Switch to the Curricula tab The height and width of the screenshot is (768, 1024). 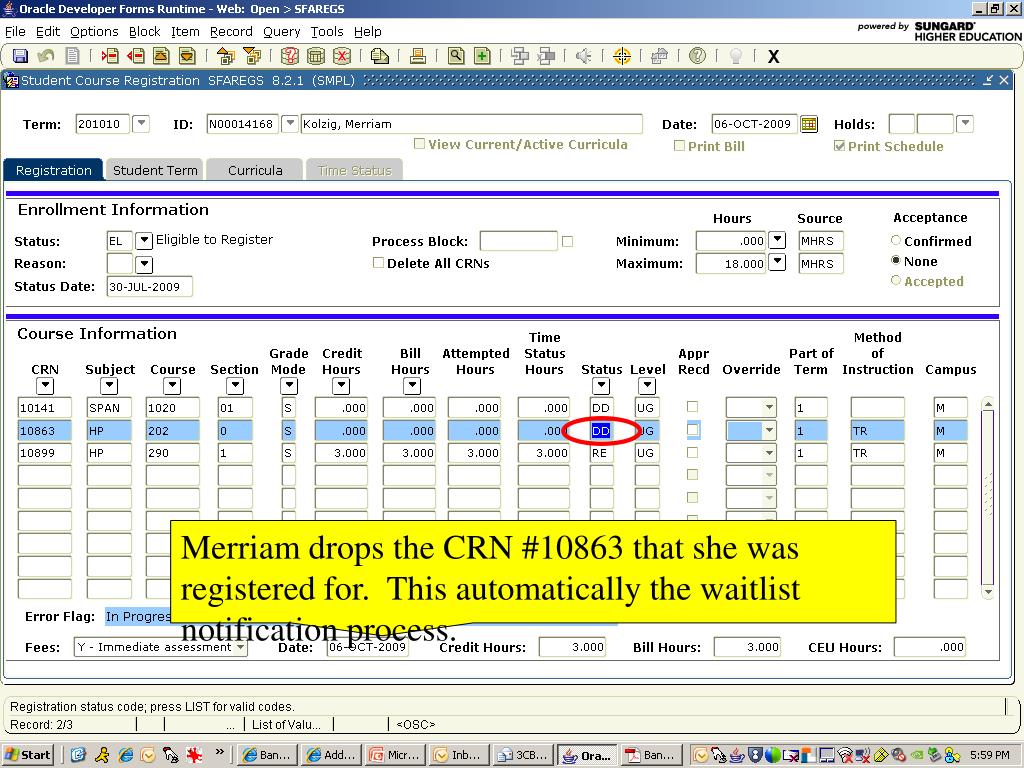[x=255, y=170]
